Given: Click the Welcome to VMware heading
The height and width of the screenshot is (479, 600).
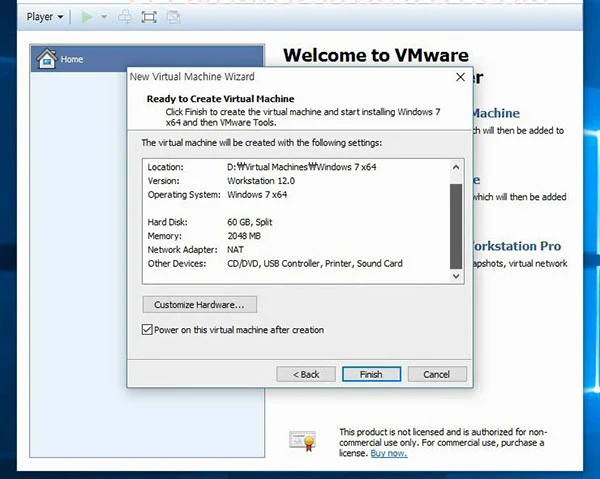Looking at the screenshot, I should [376, 55].
